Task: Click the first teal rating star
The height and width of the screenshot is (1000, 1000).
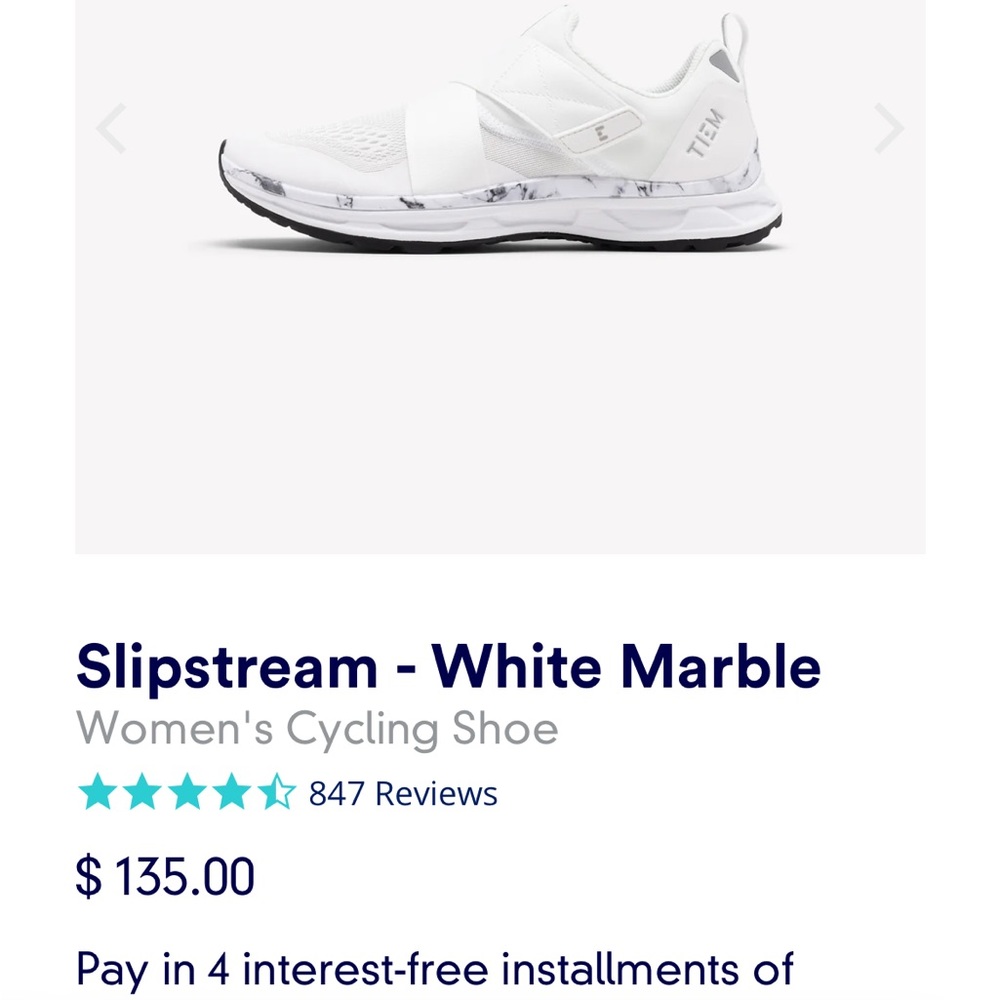Action: [x=98, y=791]
